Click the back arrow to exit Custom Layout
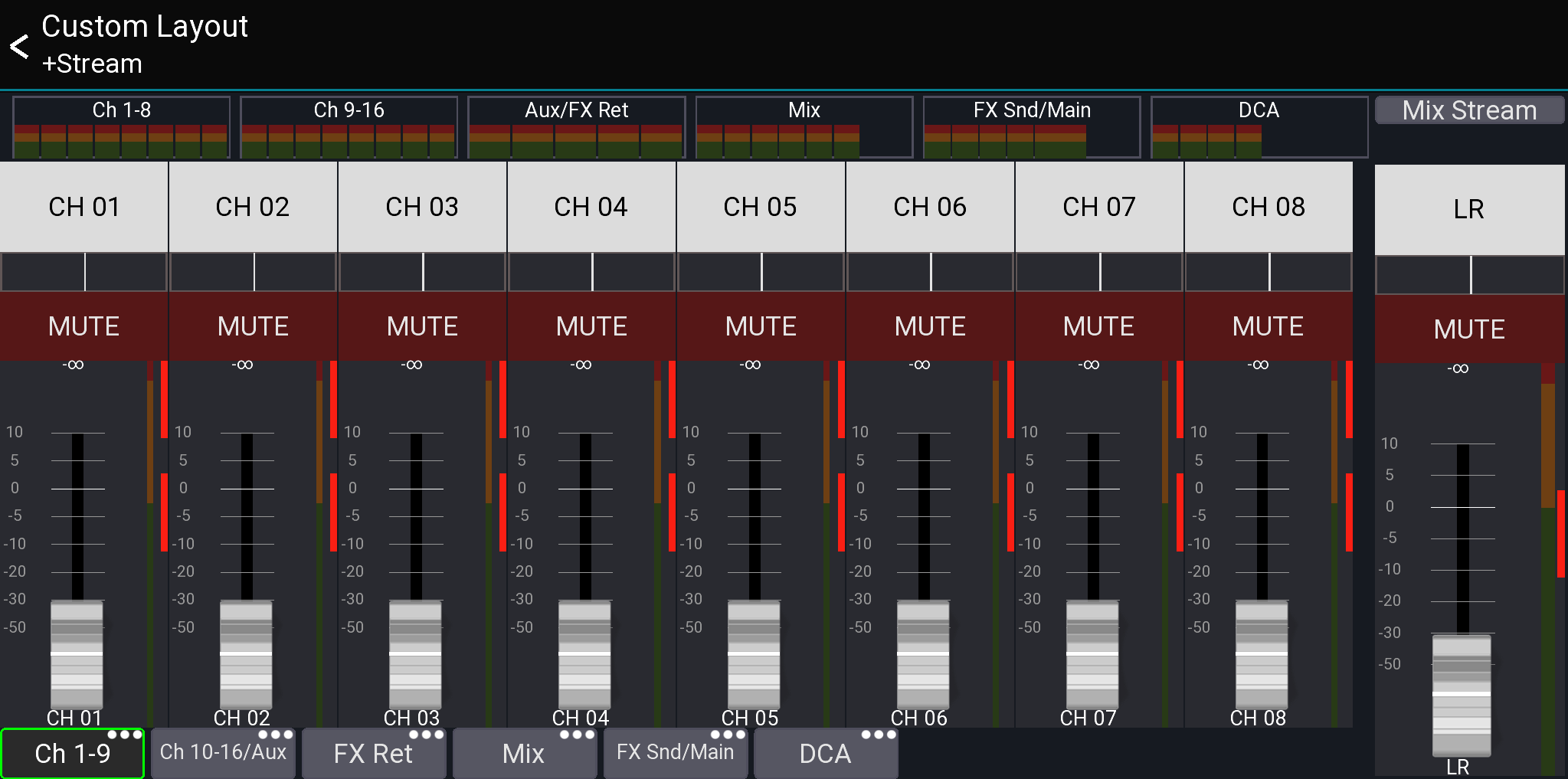Screen dimensions: 1568x779 [18, 46]
